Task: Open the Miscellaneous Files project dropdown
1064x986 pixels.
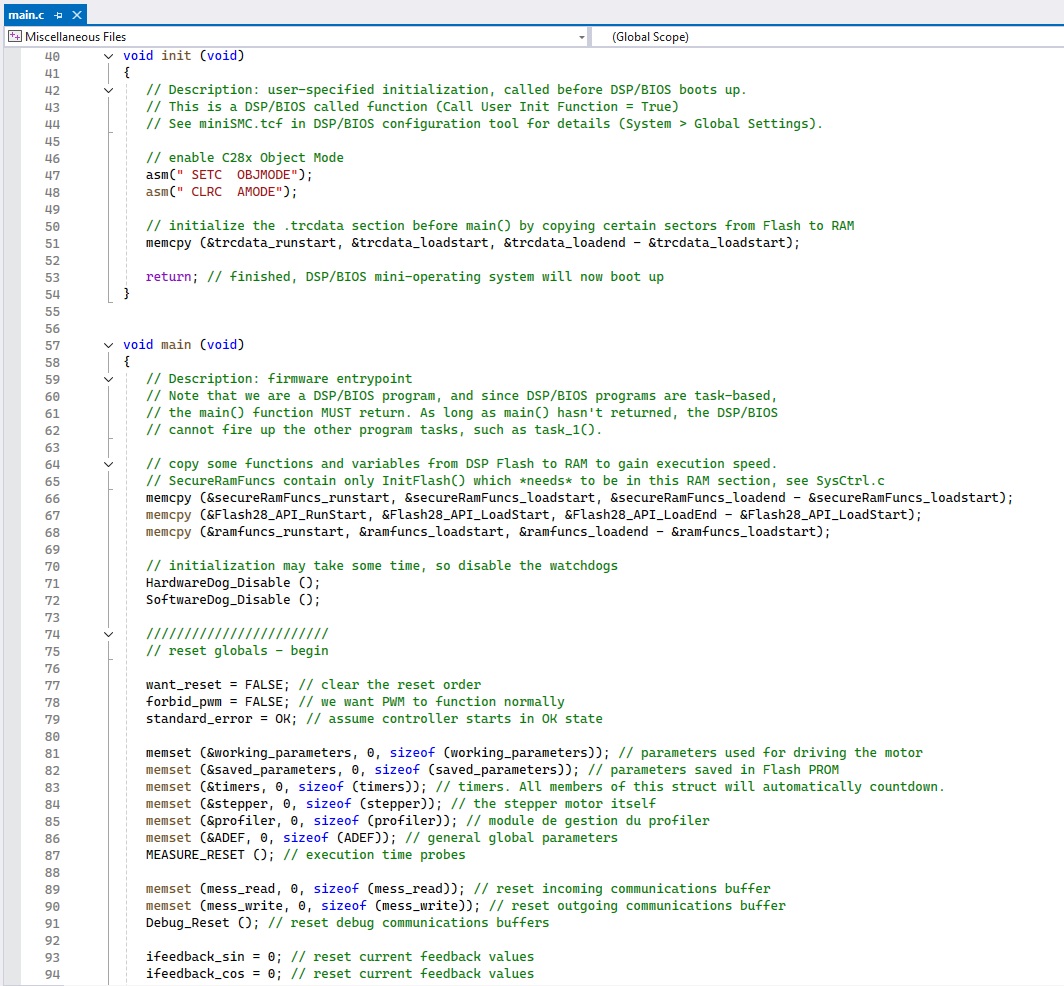Action: pyautogui.click(x=582, y=37)
